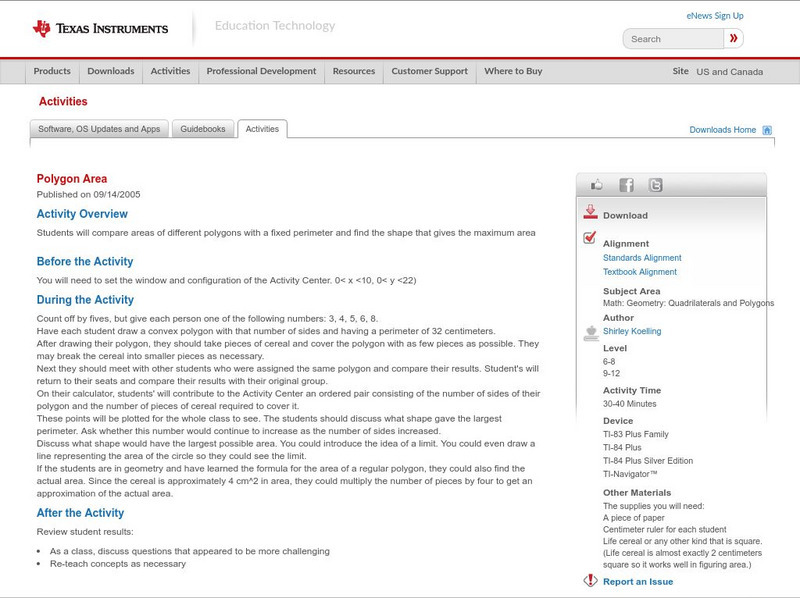Click the Twitter share icon
This screenshot has height=598, width=800.
(x=655, y=185)
